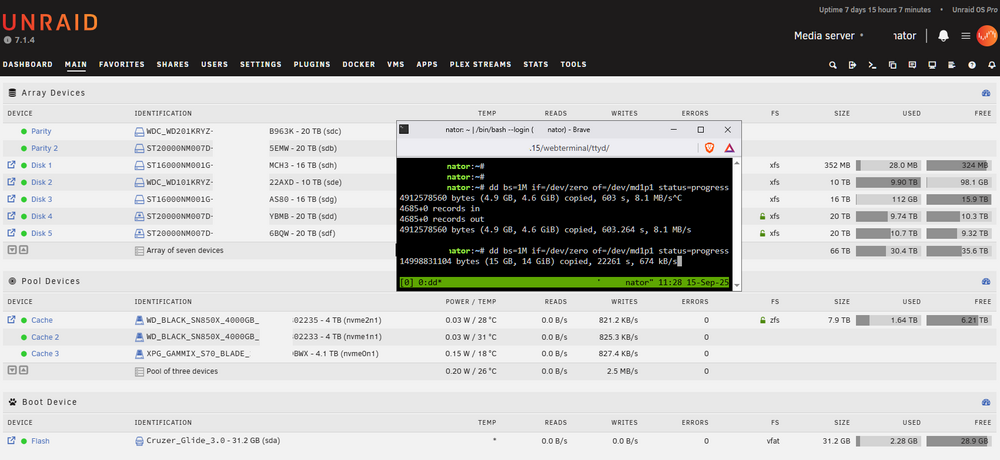Browse Disk 4 via its open-link icon
Viewport: 1000px width, 460px height.
tap(11, 216)
